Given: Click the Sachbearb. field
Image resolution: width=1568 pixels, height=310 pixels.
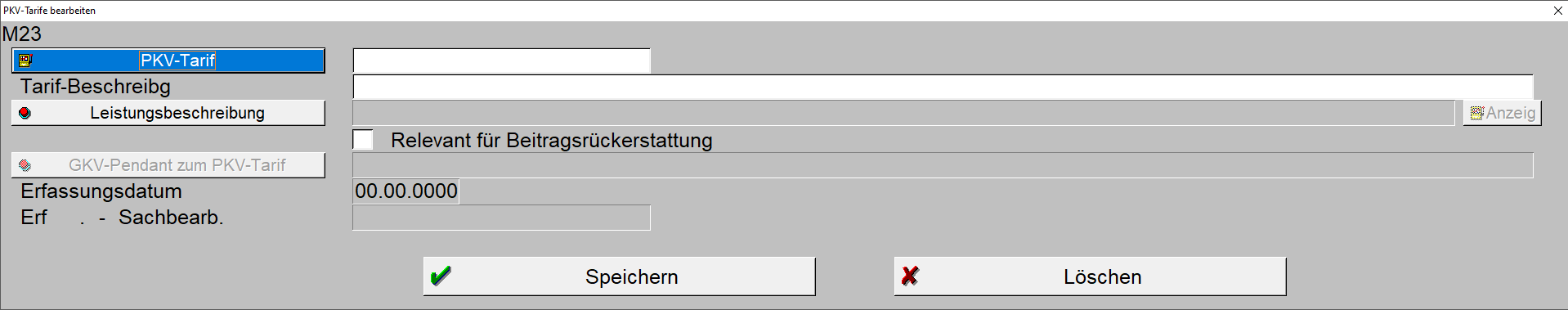Looking at the screenshot, I should point(502,218).
